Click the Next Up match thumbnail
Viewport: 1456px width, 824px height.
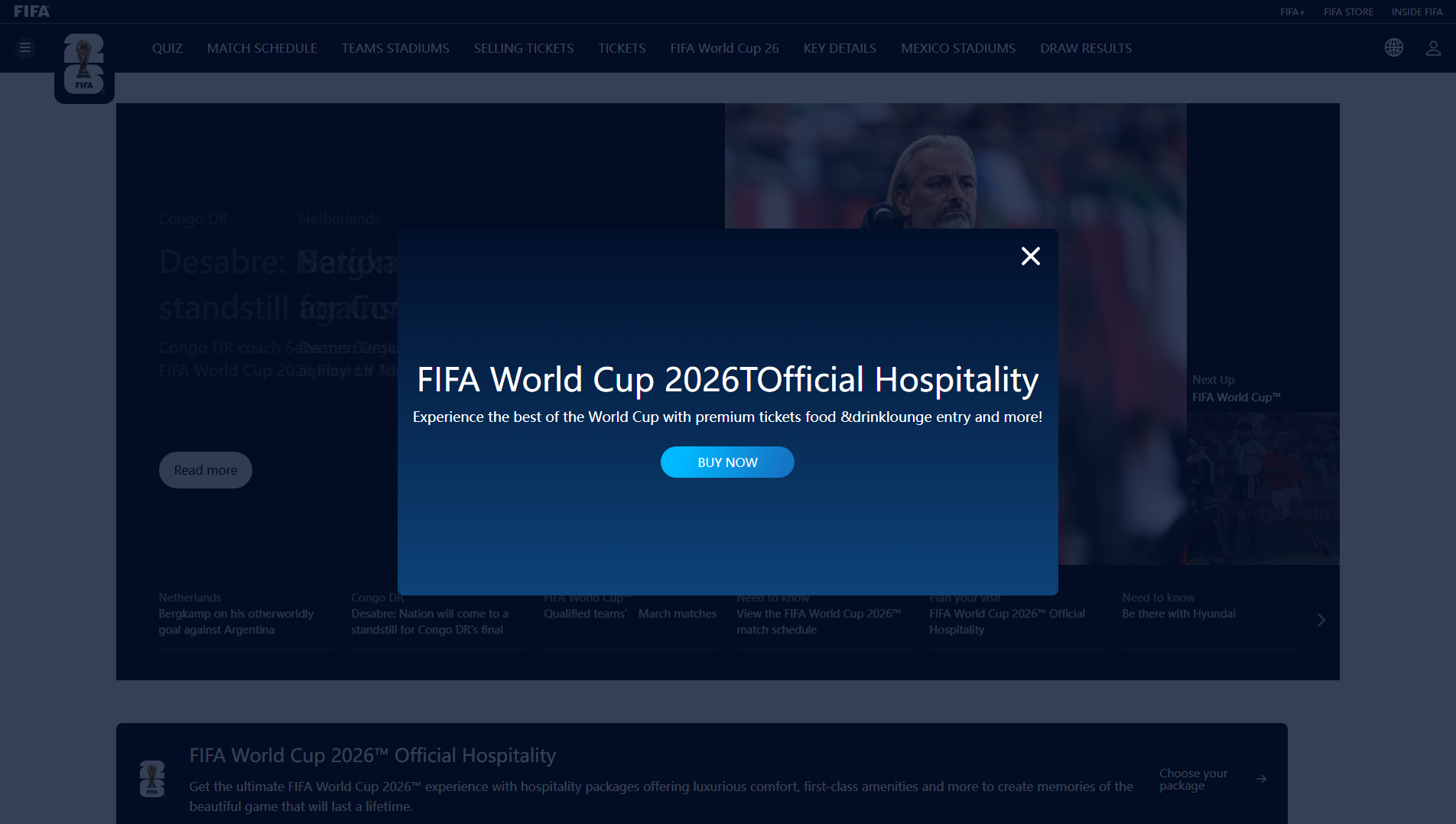[1263, 488]
